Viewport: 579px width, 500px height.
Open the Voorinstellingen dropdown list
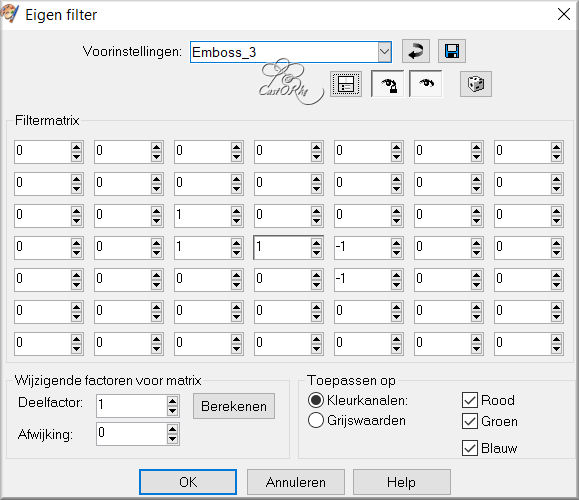(x=384, y=52)
